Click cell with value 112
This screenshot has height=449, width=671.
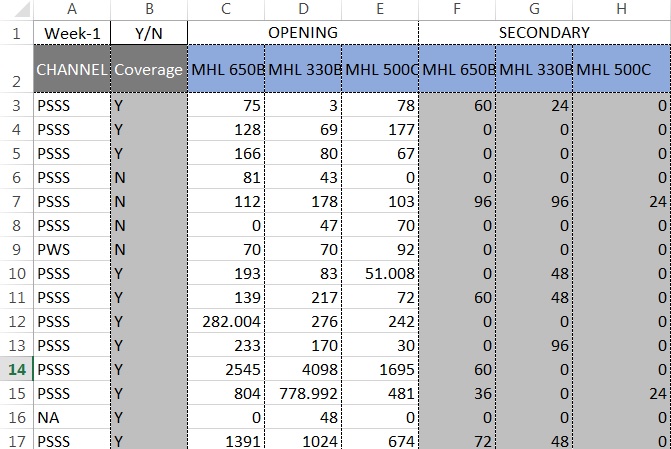point(226,201)
